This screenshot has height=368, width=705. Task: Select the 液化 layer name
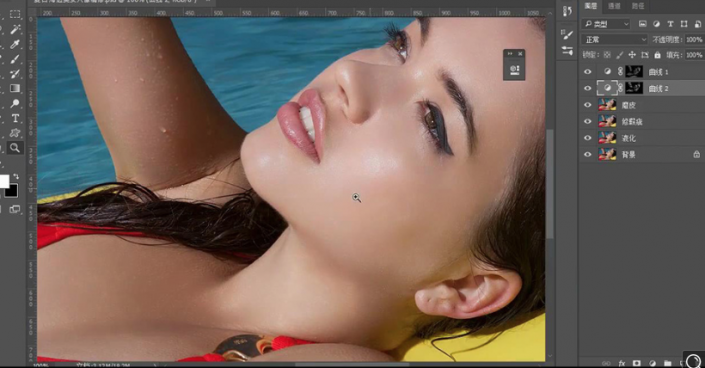click(x=629, y=138)
